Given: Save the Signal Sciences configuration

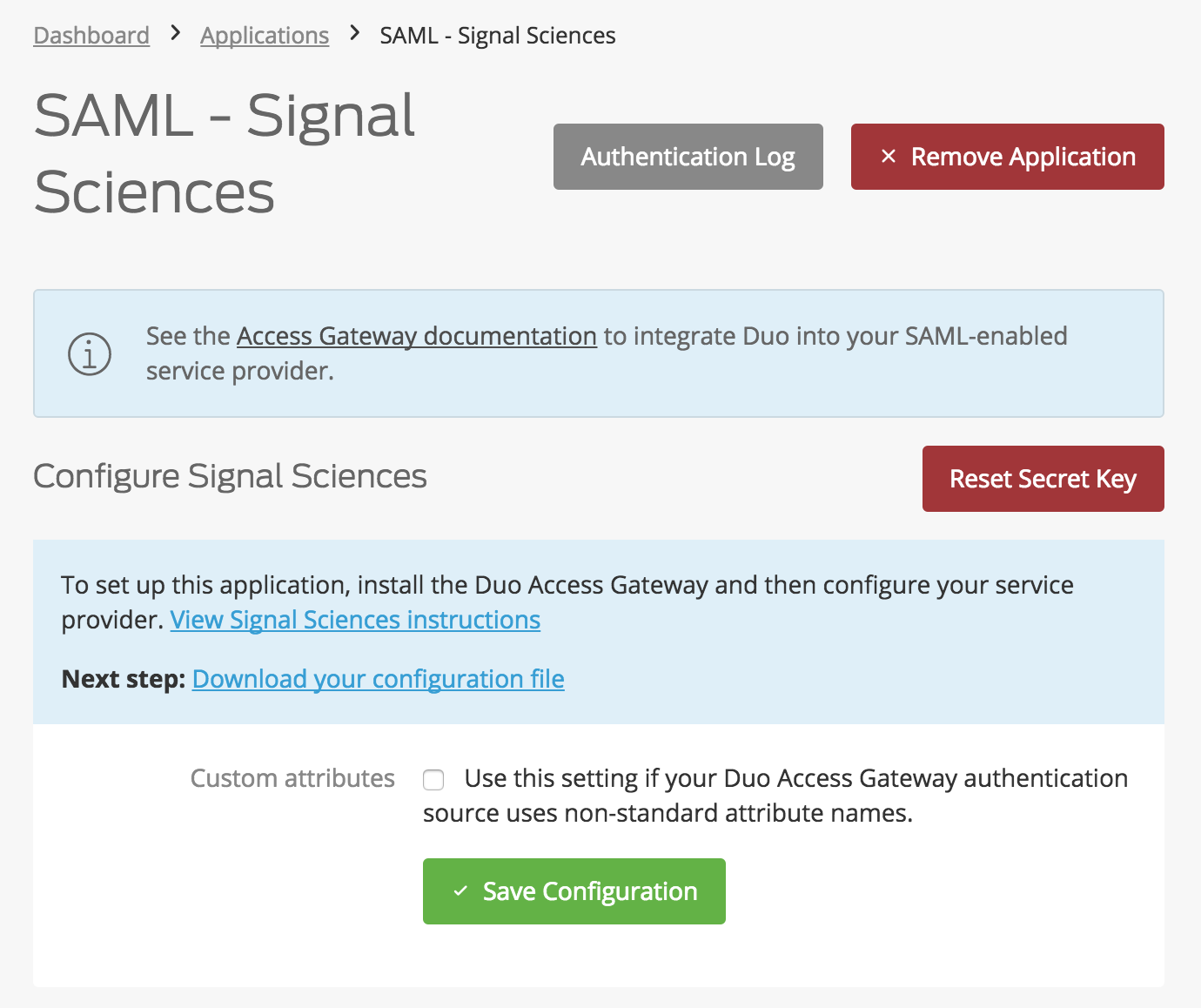Looking at the screenshot, I should 574,891.
